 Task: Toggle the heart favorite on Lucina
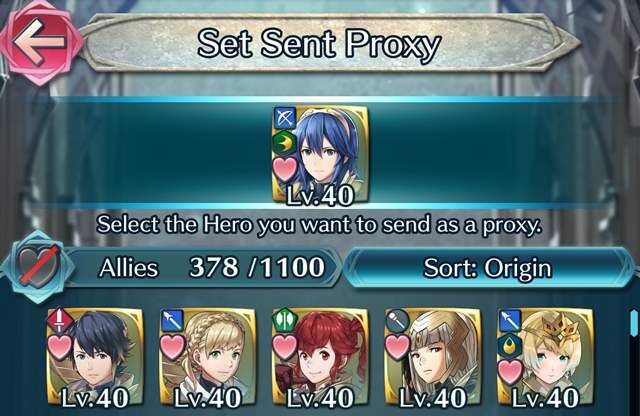click(x=285, y=169)
